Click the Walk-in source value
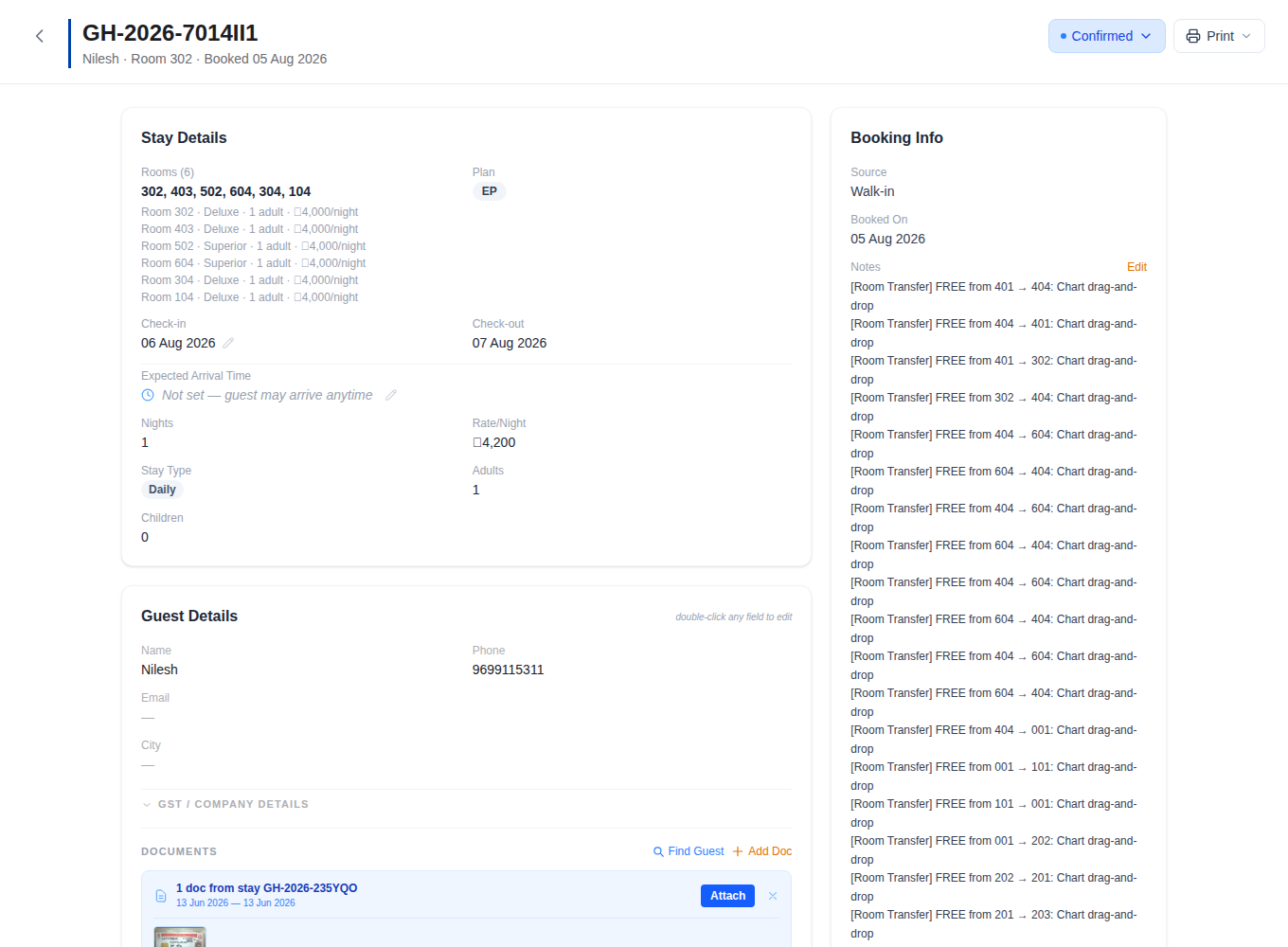The height and width of the screenshot is (947, 1288). pyautogui.click(x=872, y=191)
